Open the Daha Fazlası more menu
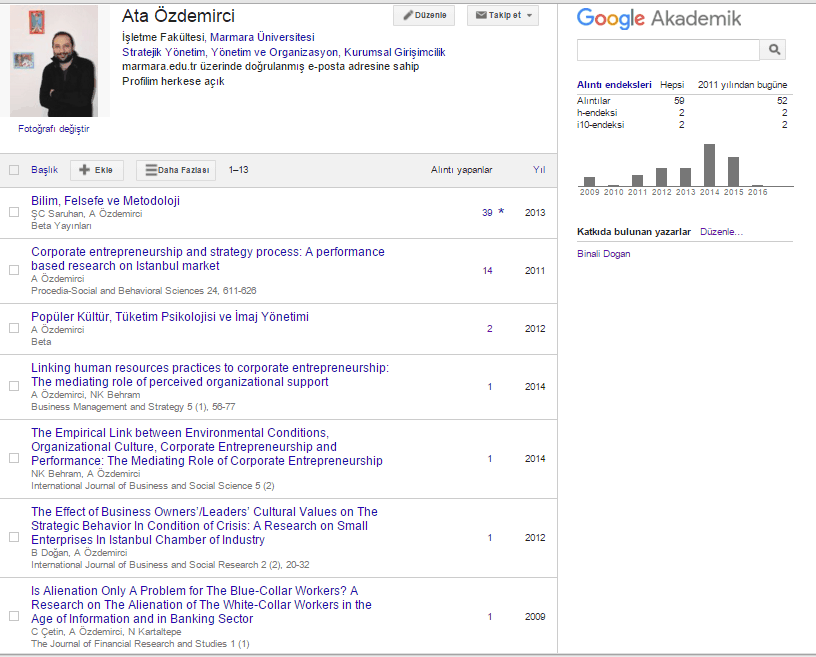The image size is (816, 657). [x=176, y=170]
